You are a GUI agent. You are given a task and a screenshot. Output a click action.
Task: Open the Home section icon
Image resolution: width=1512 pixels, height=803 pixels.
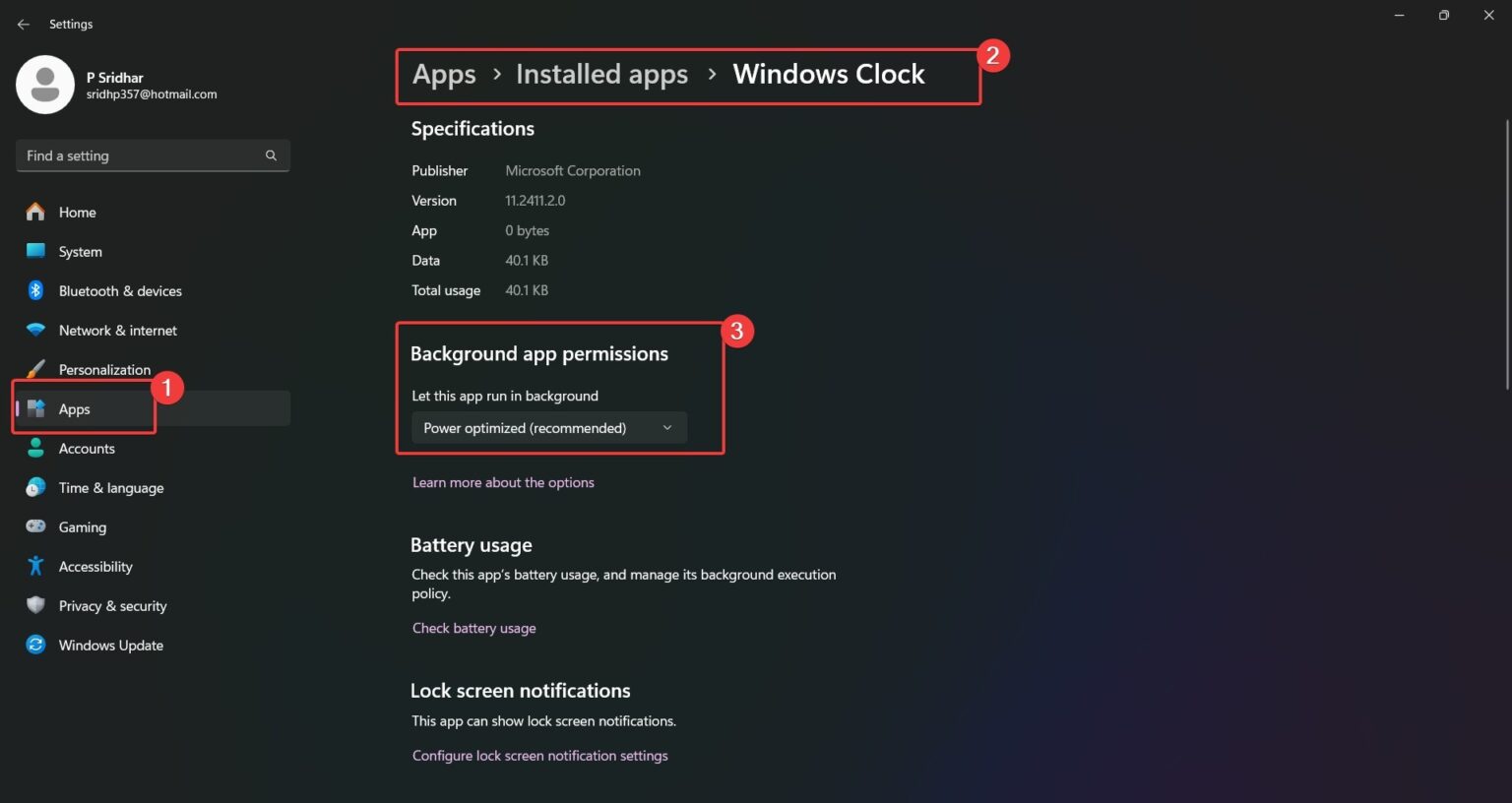click(35, 212)
